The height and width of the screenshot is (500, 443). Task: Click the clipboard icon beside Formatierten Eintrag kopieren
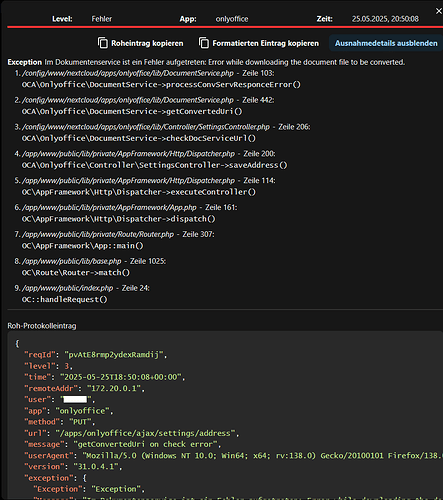(204, 43)
